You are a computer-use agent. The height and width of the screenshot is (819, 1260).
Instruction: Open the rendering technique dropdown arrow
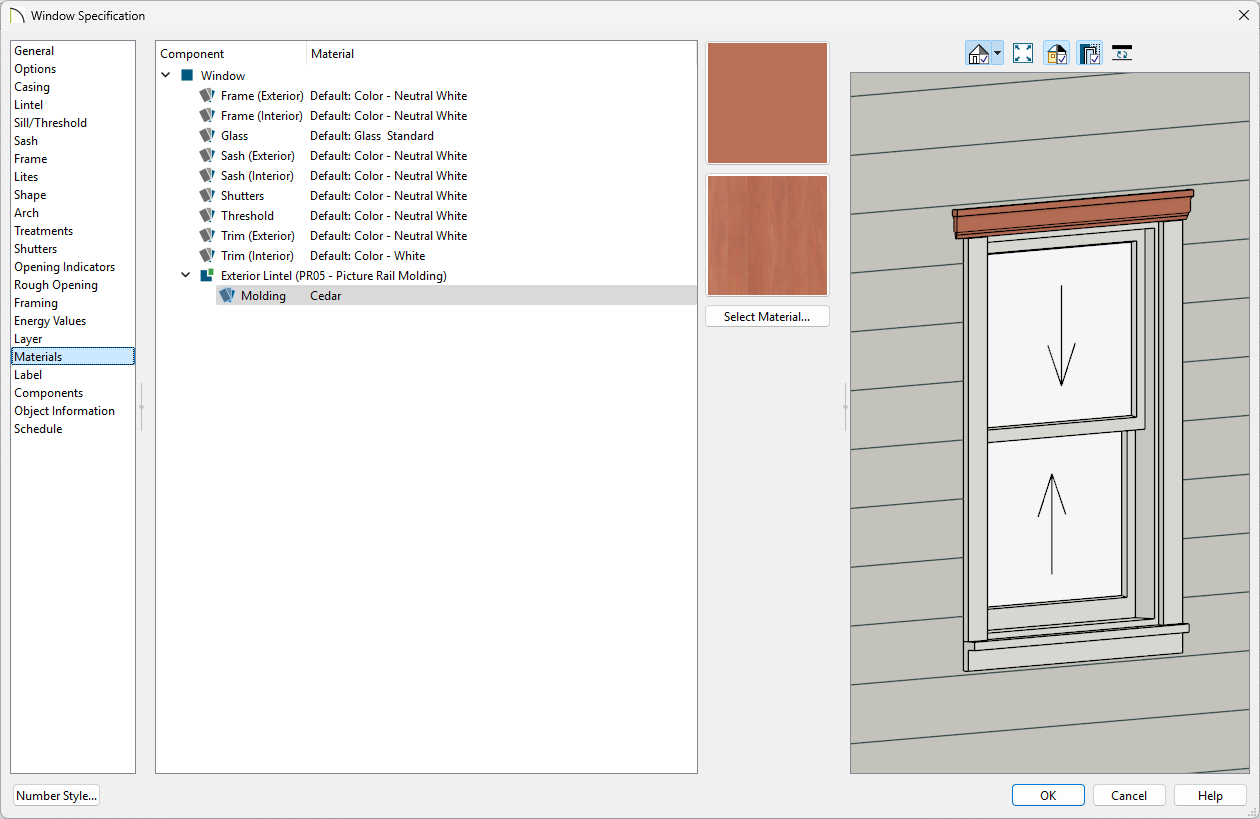click(x=998, y=53)
